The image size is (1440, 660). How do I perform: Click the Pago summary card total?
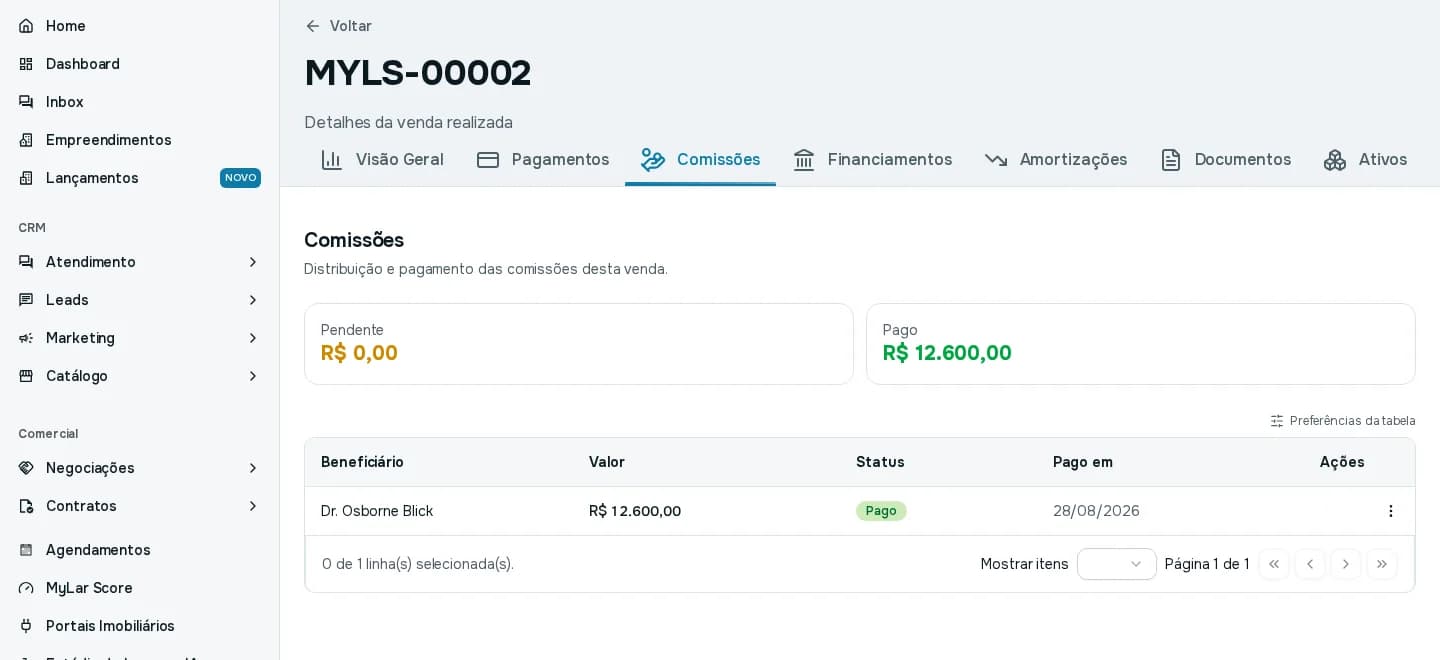947,353
